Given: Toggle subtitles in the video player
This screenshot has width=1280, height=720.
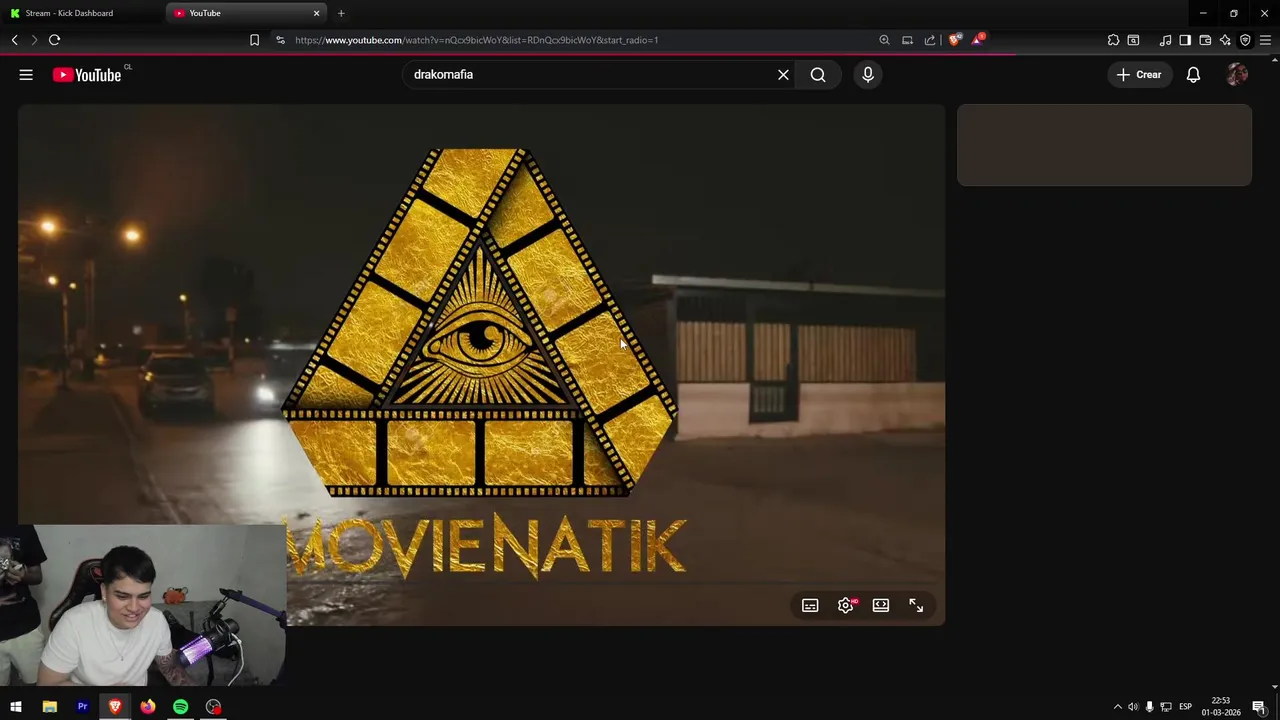Looking at the screenshot, I should click(810, 606).
